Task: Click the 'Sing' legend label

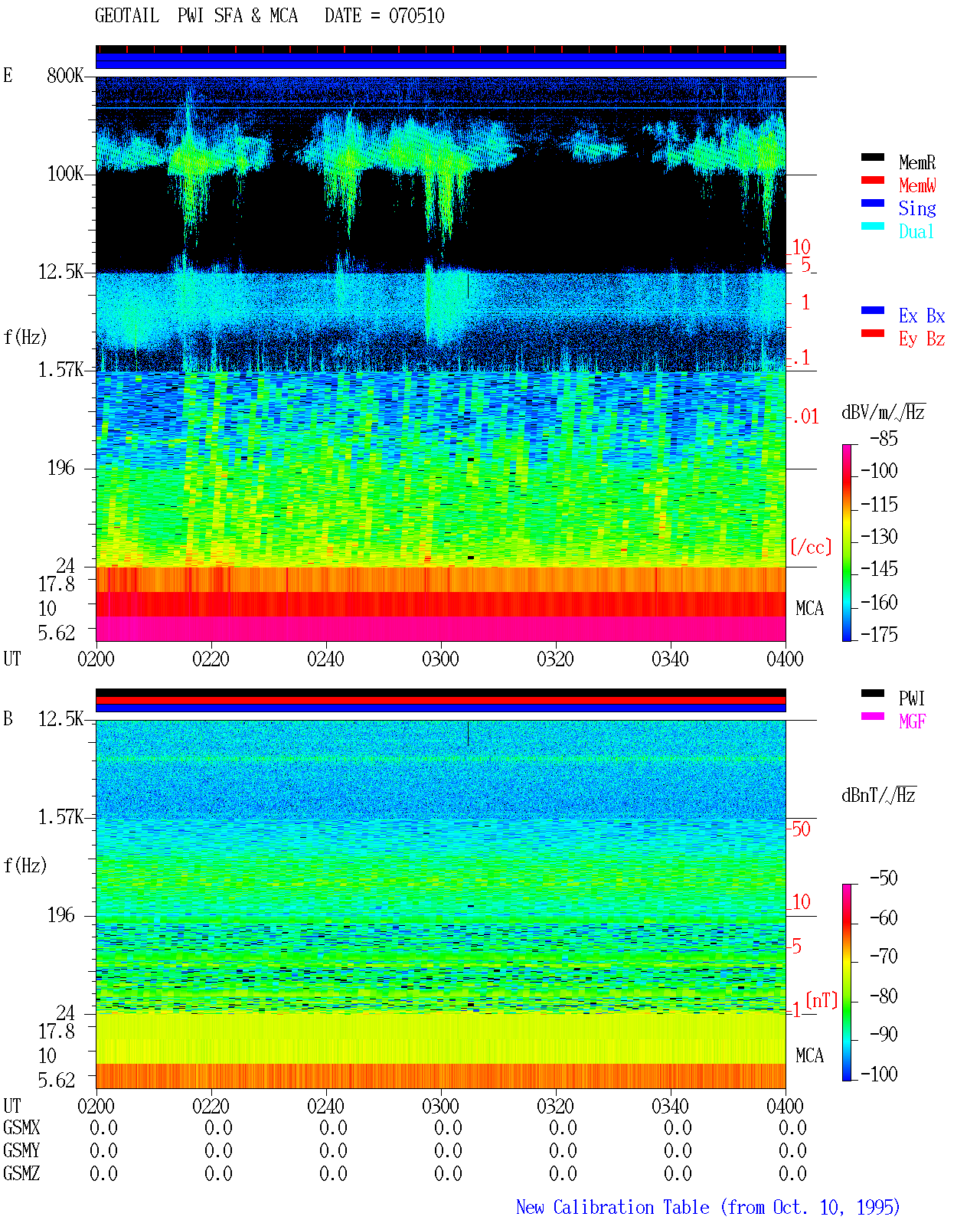Action: pyautogui.click(x=917, y=208)
